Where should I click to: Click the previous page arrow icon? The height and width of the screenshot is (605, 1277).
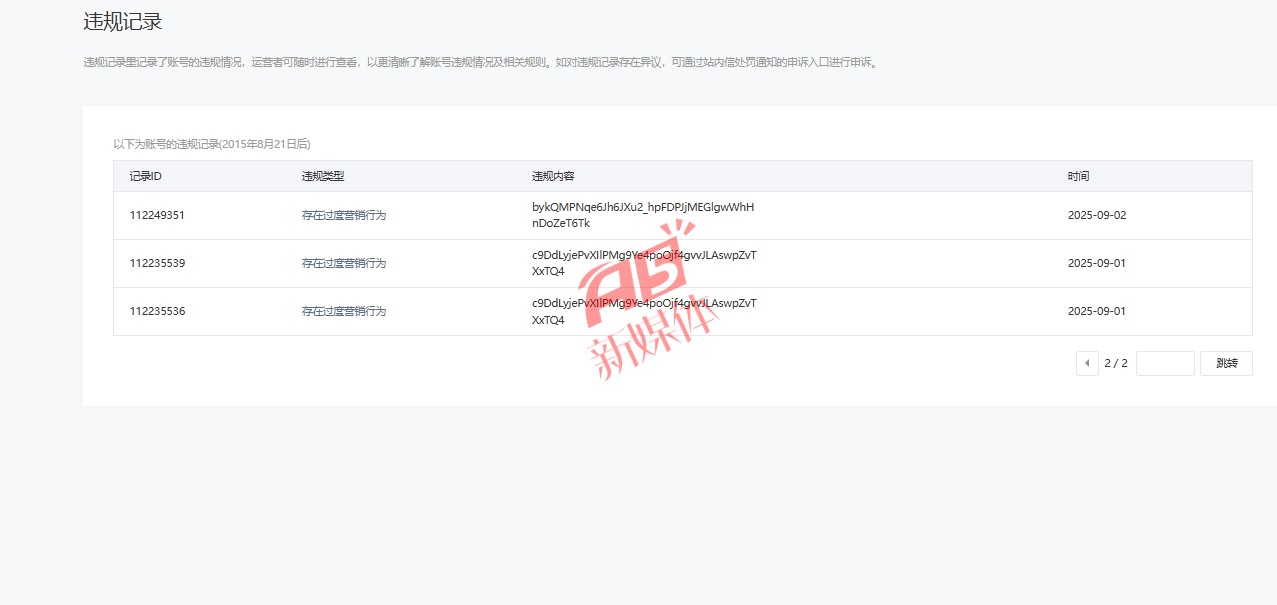1087,364
